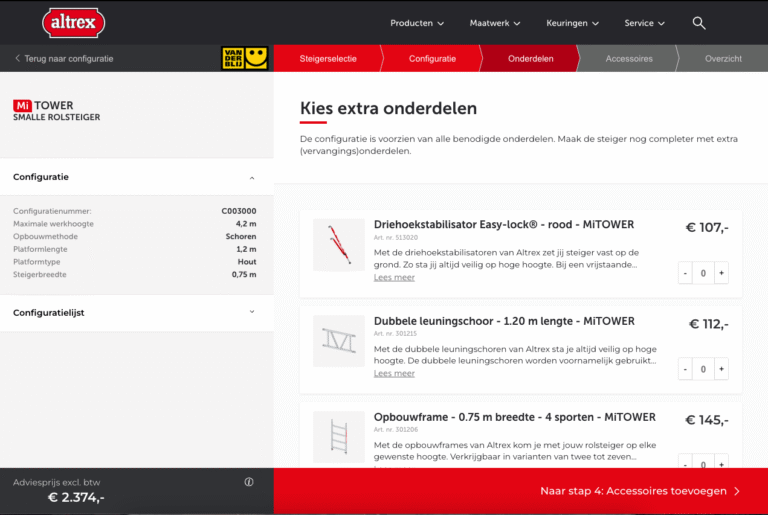This screenshot has width=768, height=515.
Task: Decrease Dubbele leuningschoor quantity with minus
Action: coord(685,369)
